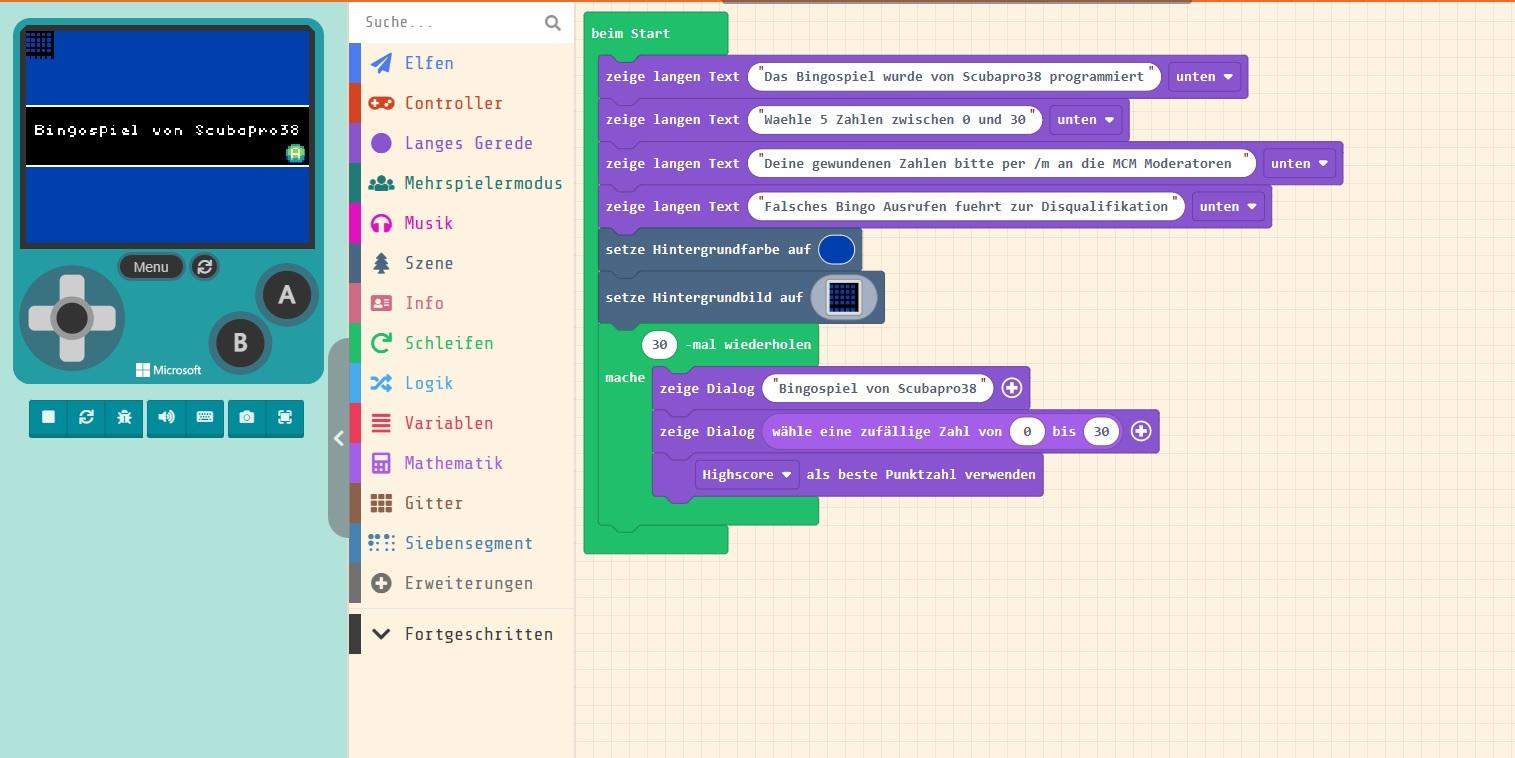This screenshot has height=758, width=1515.
Task: Toggle the on-screen keyboard for the simulator
Action: [205, 418]
